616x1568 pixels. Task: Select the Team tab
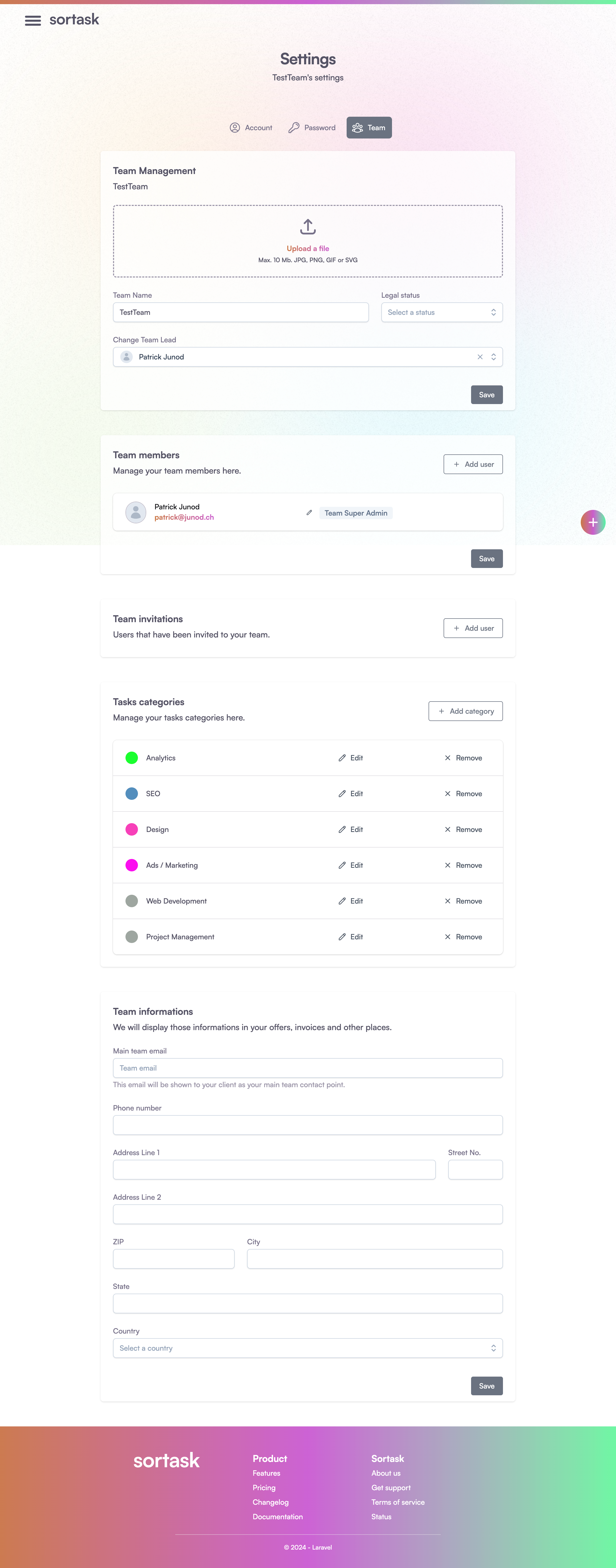coord(369,128)
